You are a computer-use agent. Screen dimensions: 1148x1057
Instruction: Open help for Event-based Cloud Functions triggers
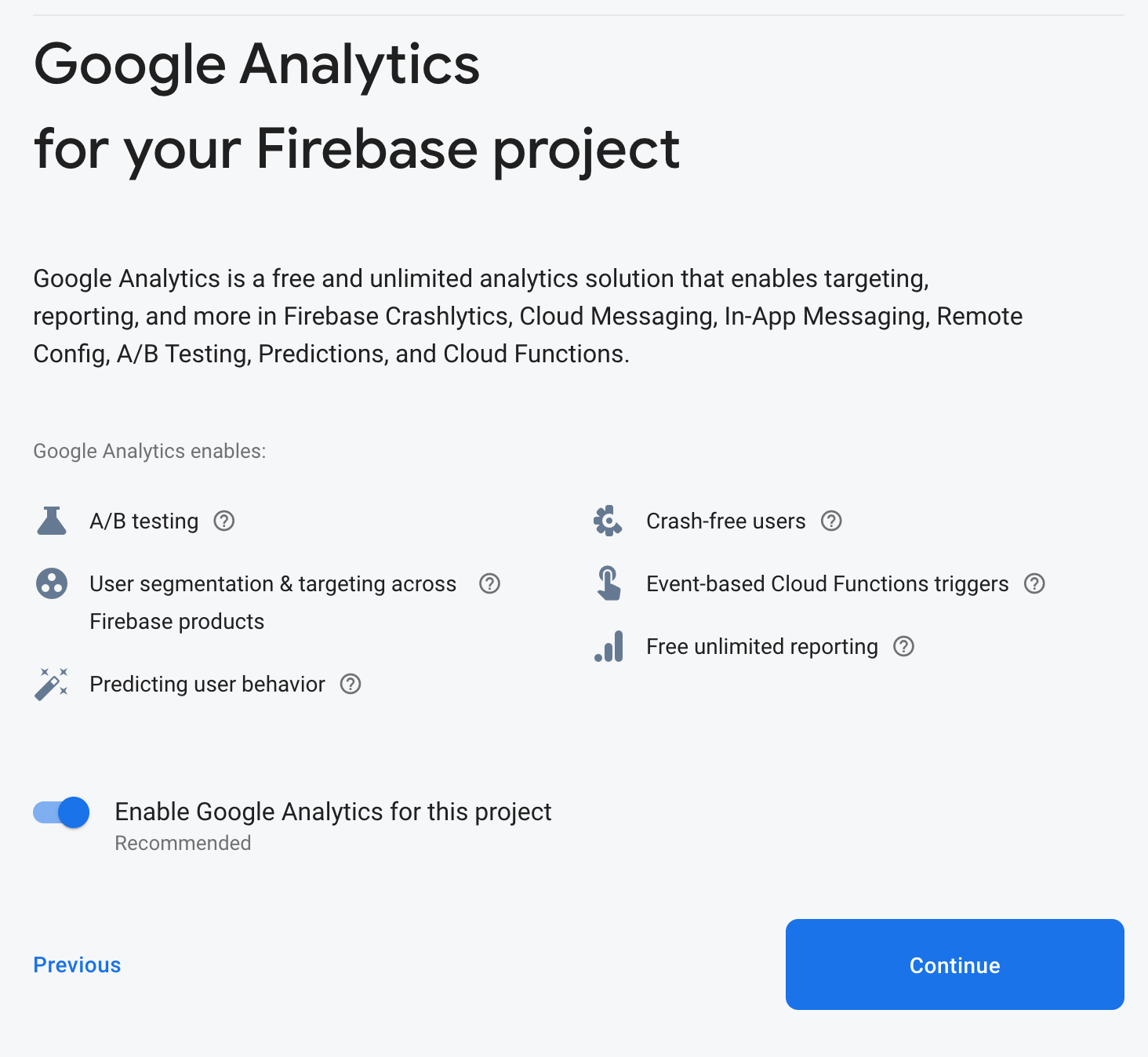pyautogui.click(x=1035, y=583)
